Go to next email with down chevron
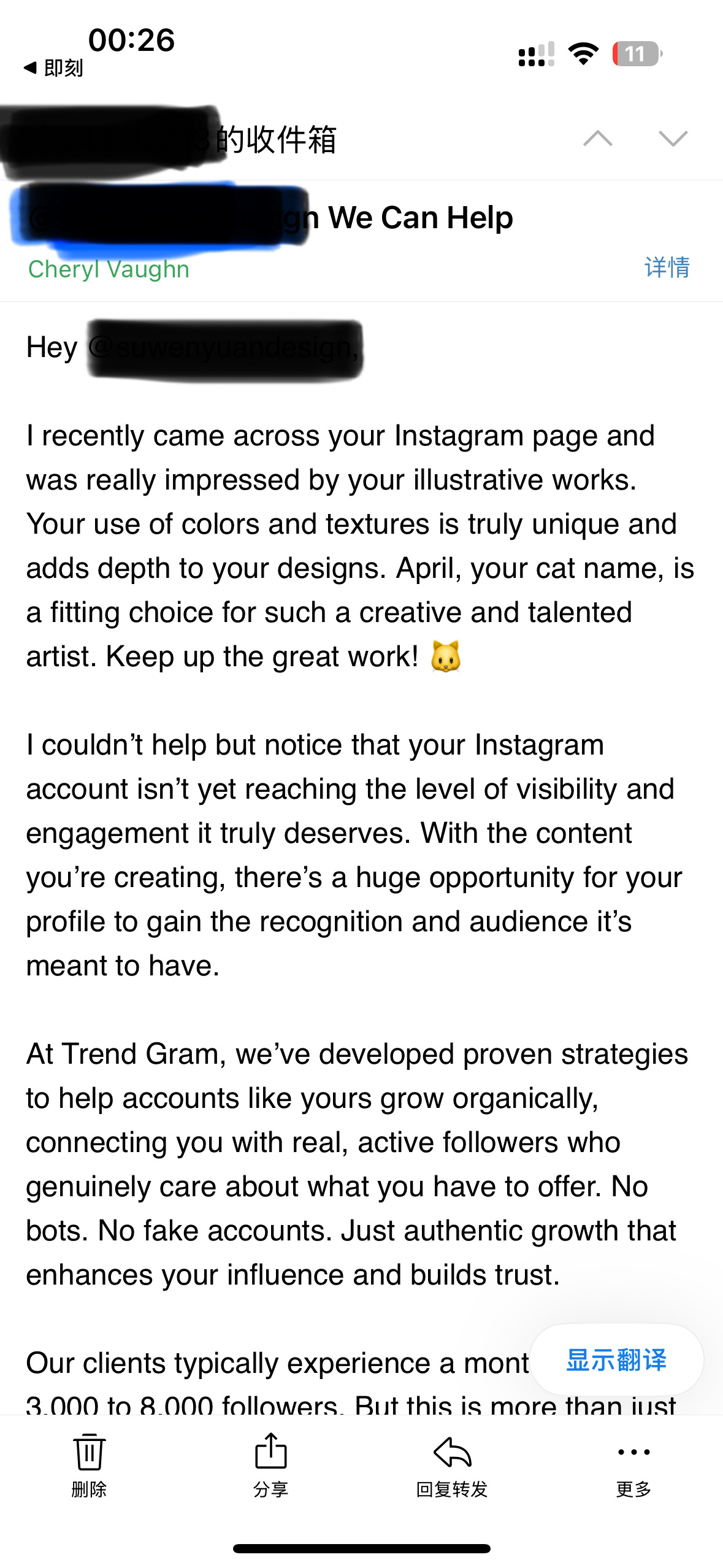Screen dimensions: 723x1568 (x=673, y=139)
